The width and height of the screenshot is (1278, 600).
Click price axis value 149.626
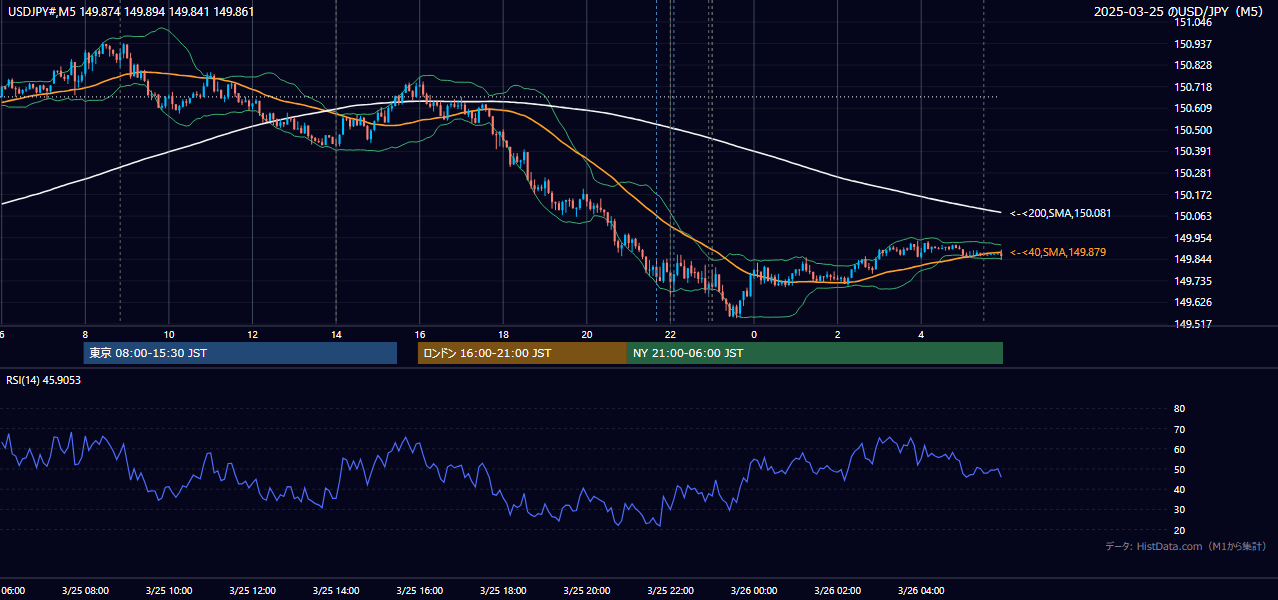[x=1193, y=302]
